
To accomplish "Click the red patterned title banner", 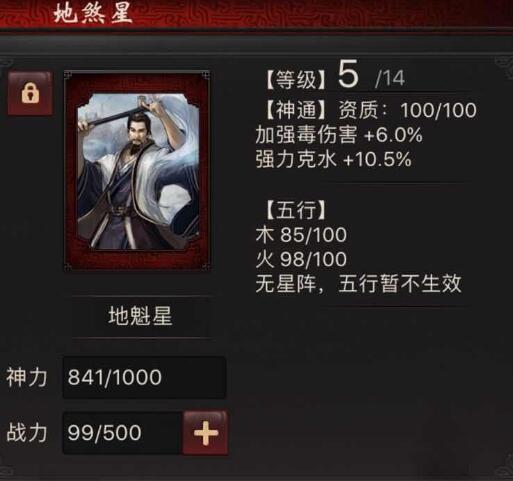I will click(256, 14).
